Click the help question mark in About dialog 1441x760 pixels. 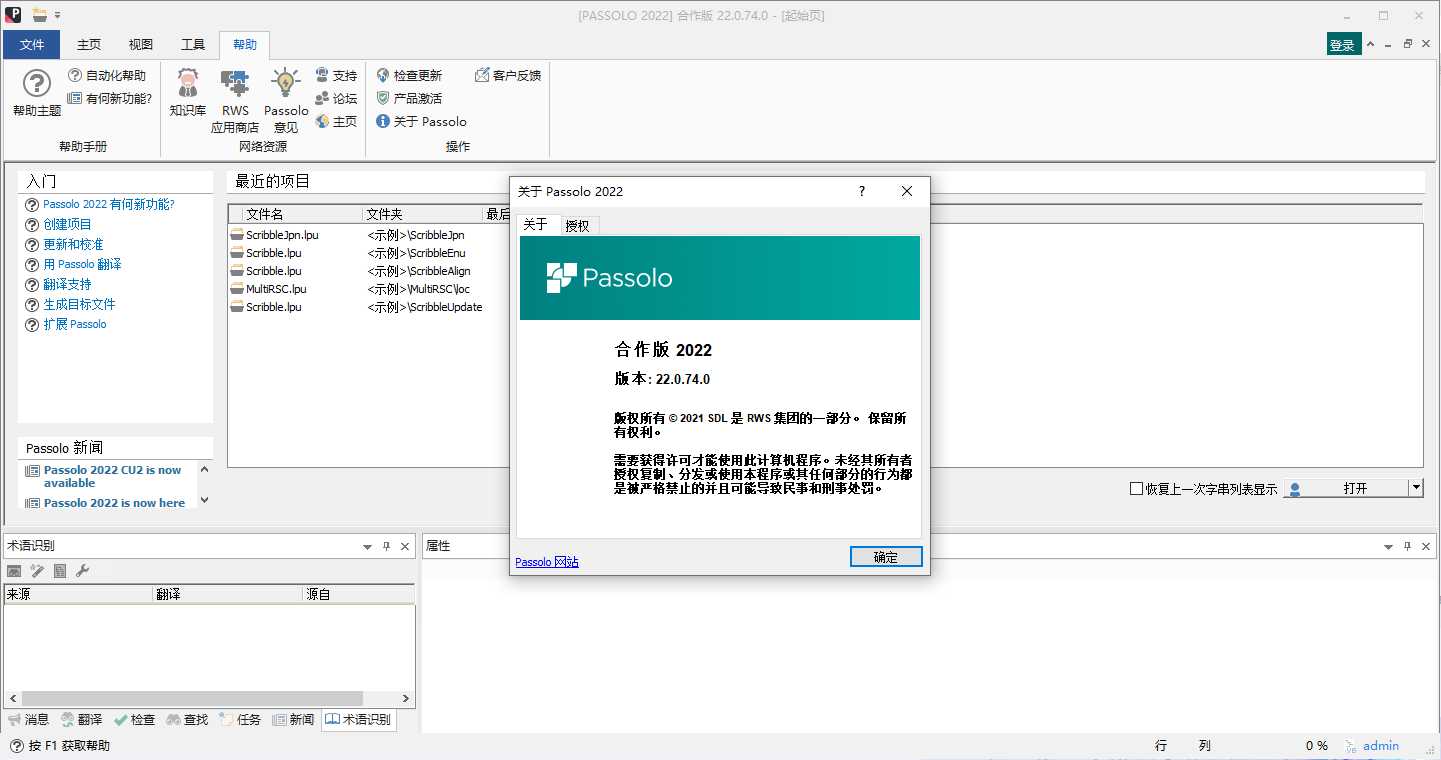click(862, 191)
